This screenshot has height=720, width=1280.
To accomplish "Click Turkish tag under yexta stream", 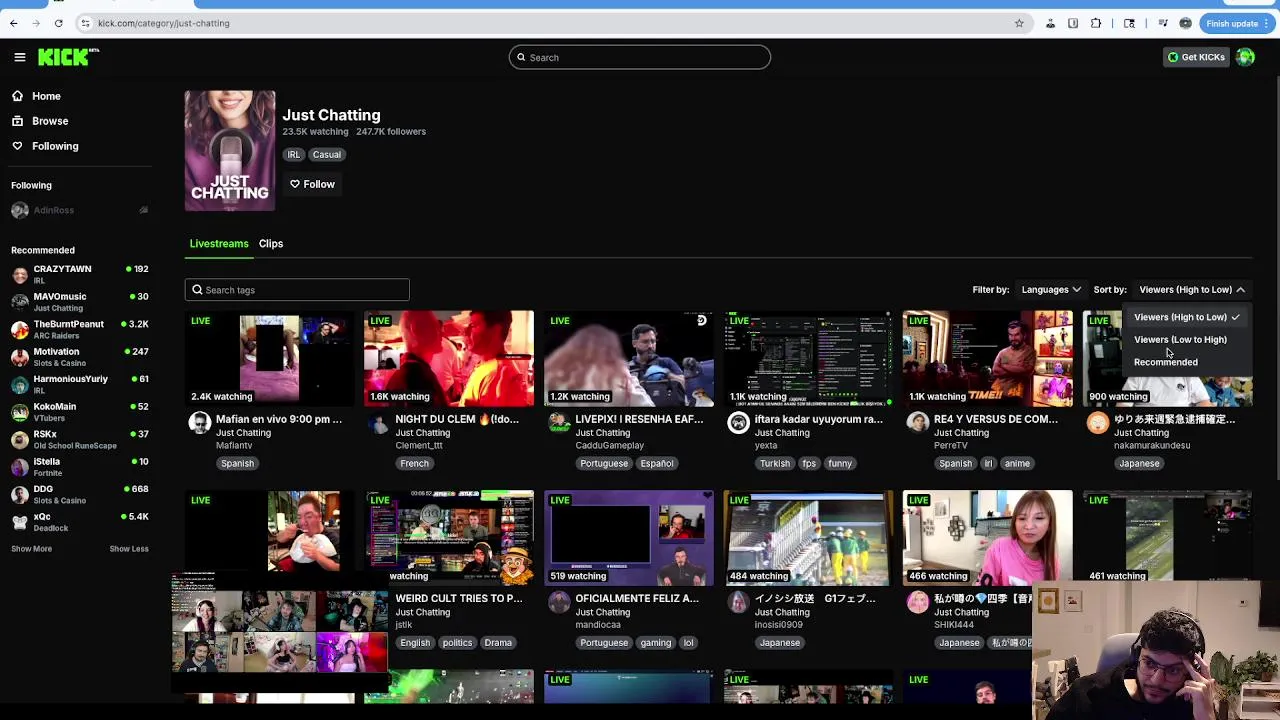I will tap(774, 464).
